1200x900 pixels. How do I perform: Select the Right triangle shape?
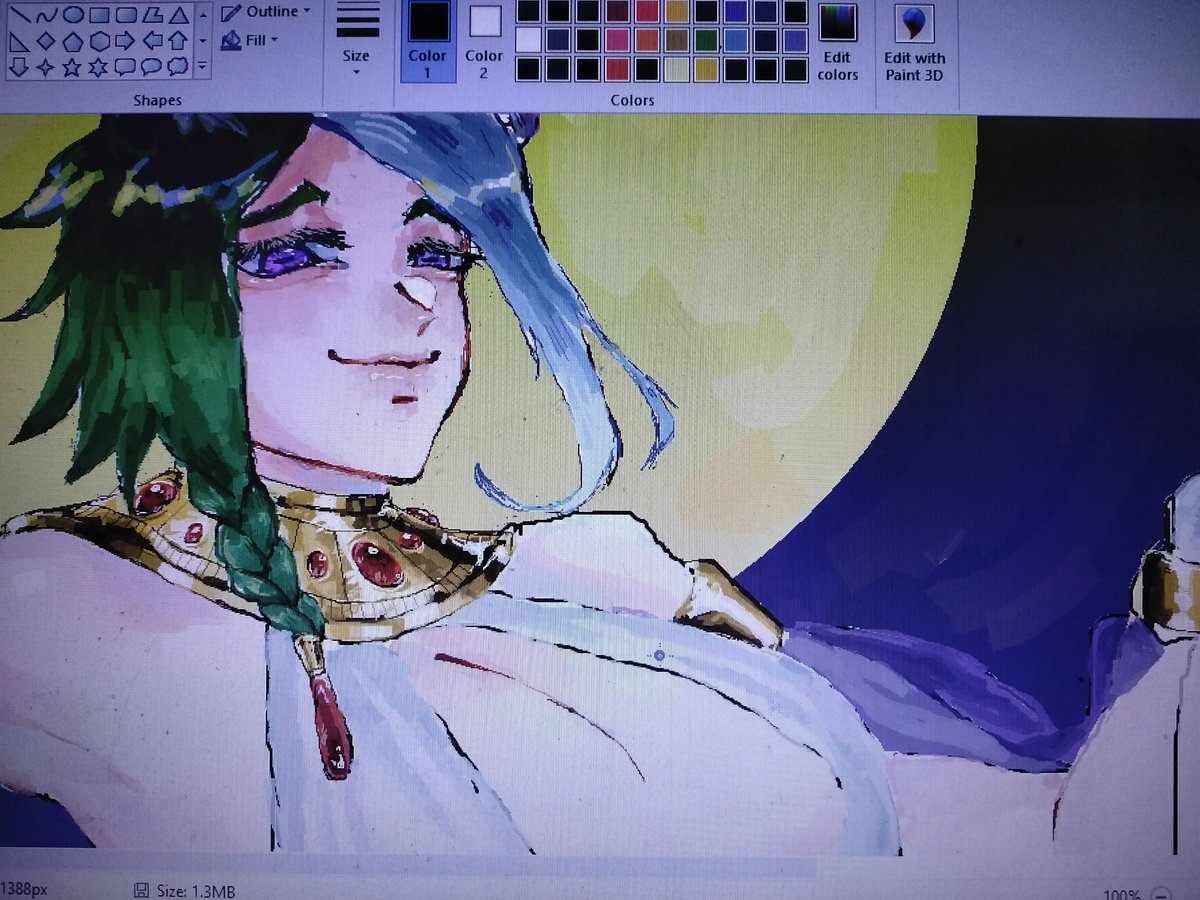pyautogui.click(x=20, y=41)
